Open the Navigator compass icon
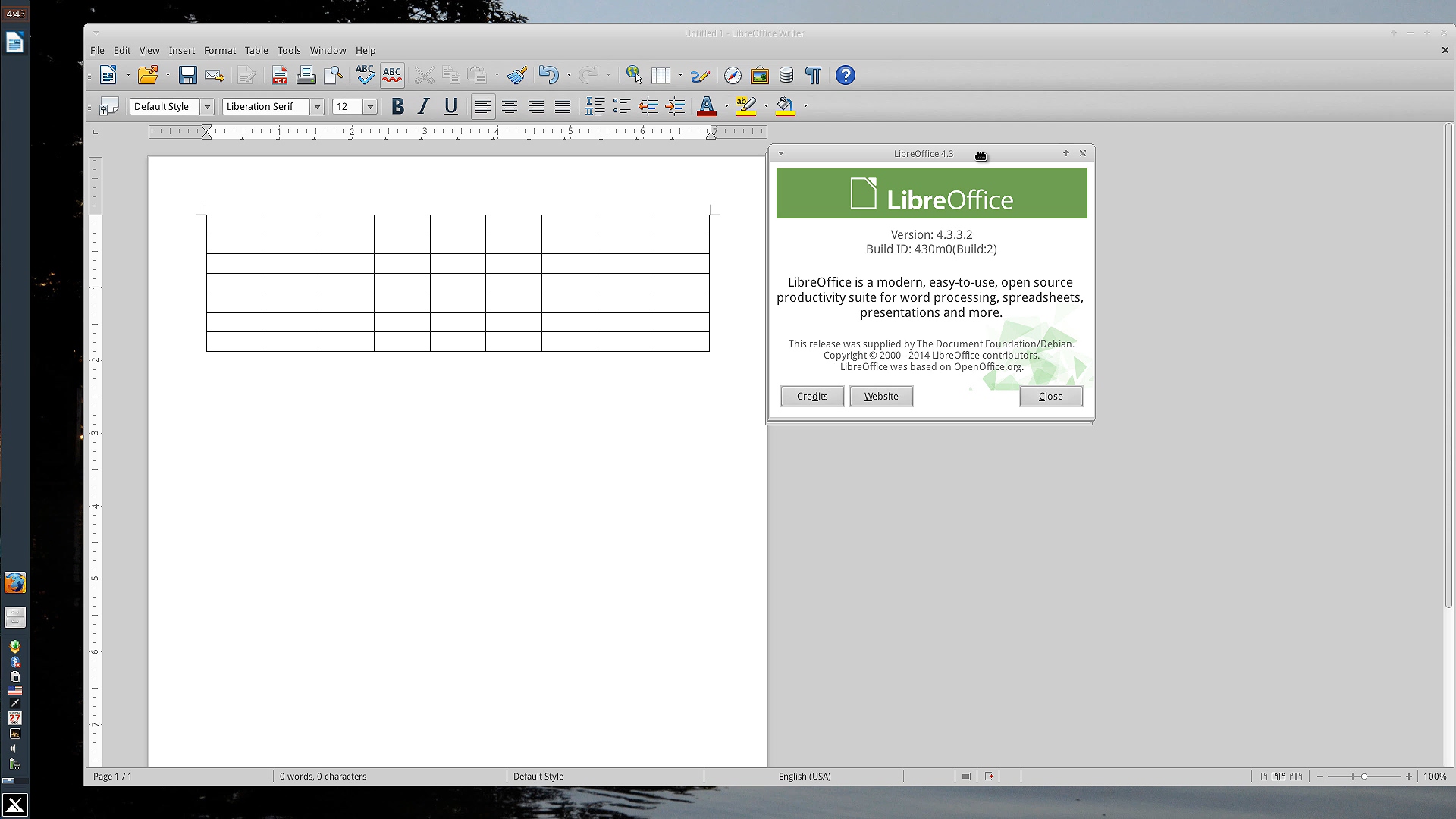Viewport: 1456px width, 819px height. click(733, 75)
